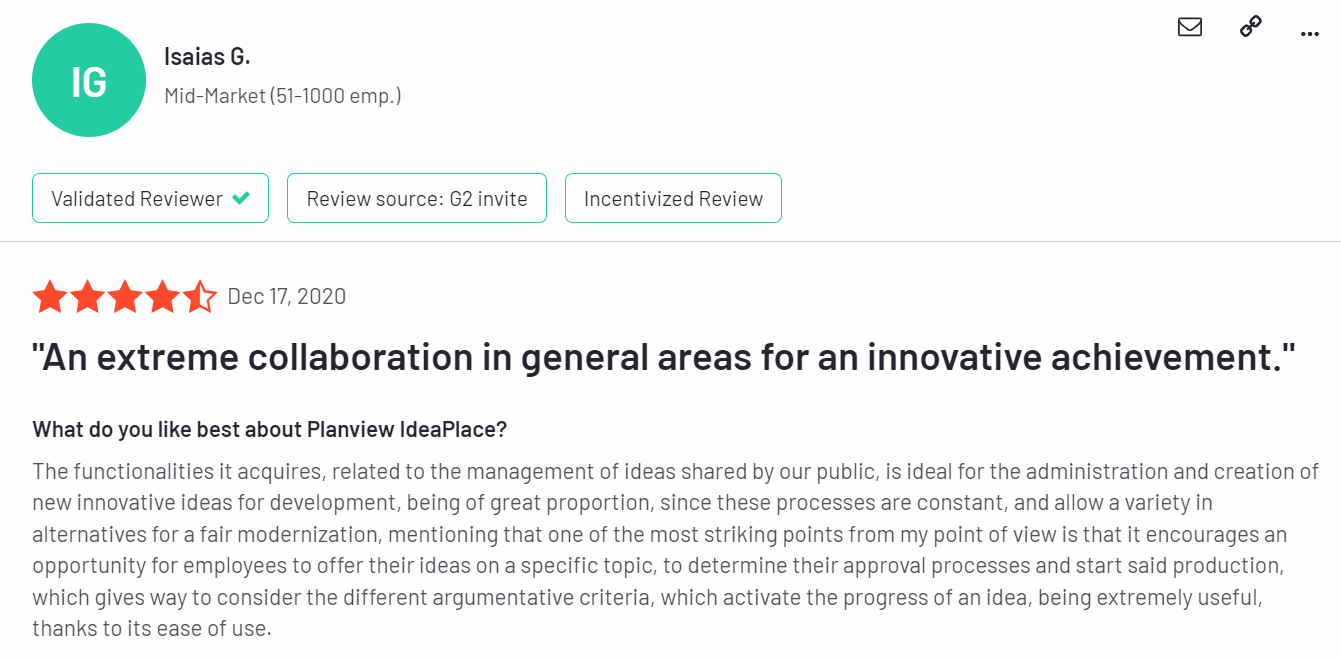
Task: Click the first rating star
Action: (x=50, y=297)
